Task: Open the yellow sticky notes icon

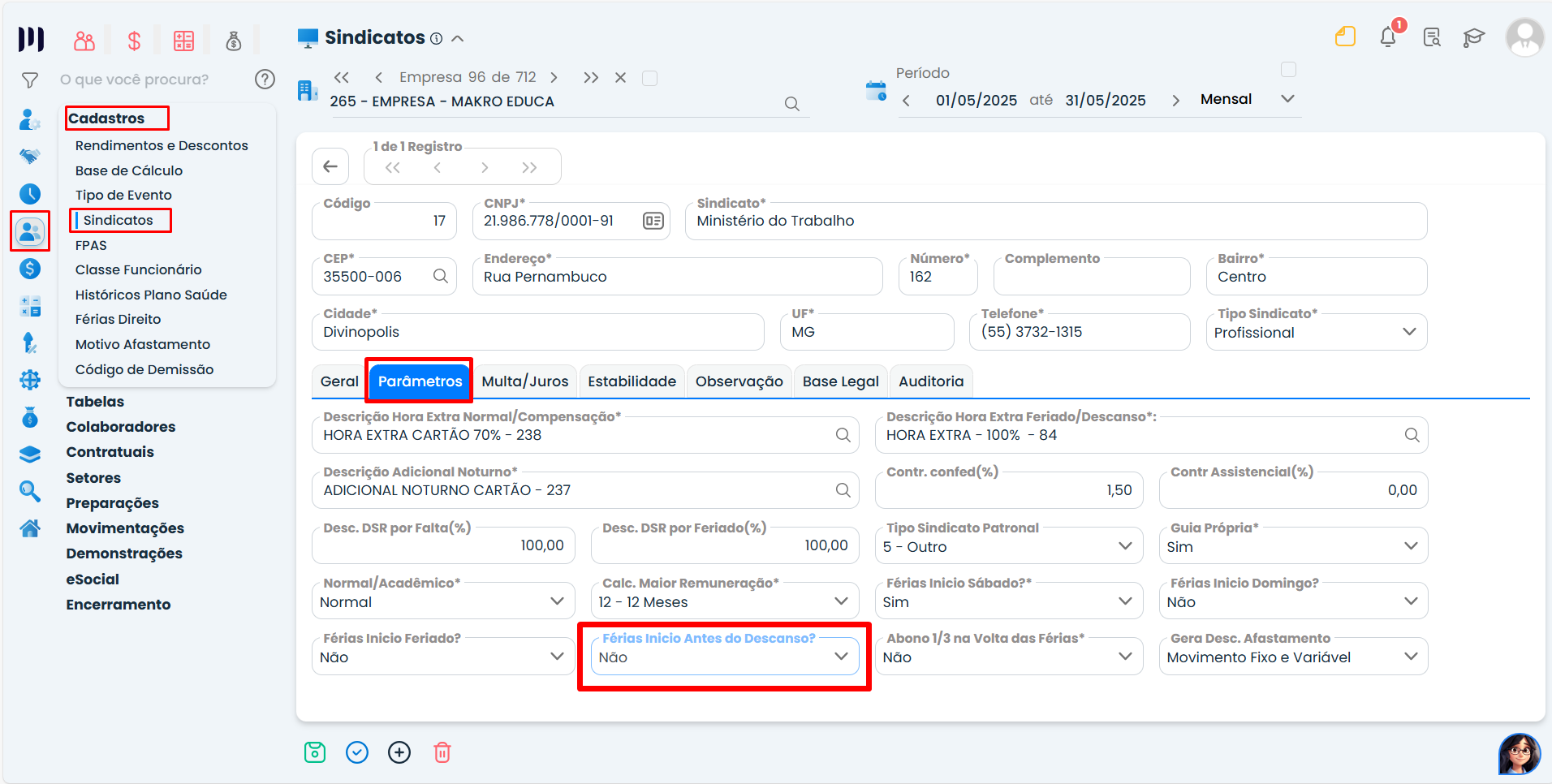Action: click(1345, 37)
